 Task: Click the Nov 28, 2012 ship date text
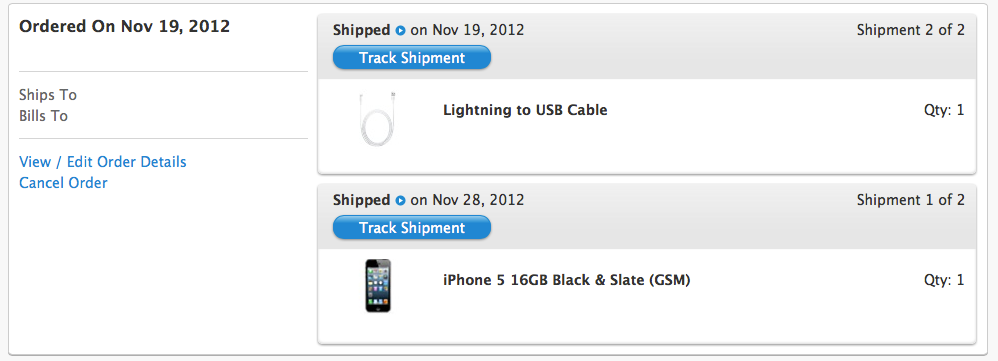coord(478,200)
